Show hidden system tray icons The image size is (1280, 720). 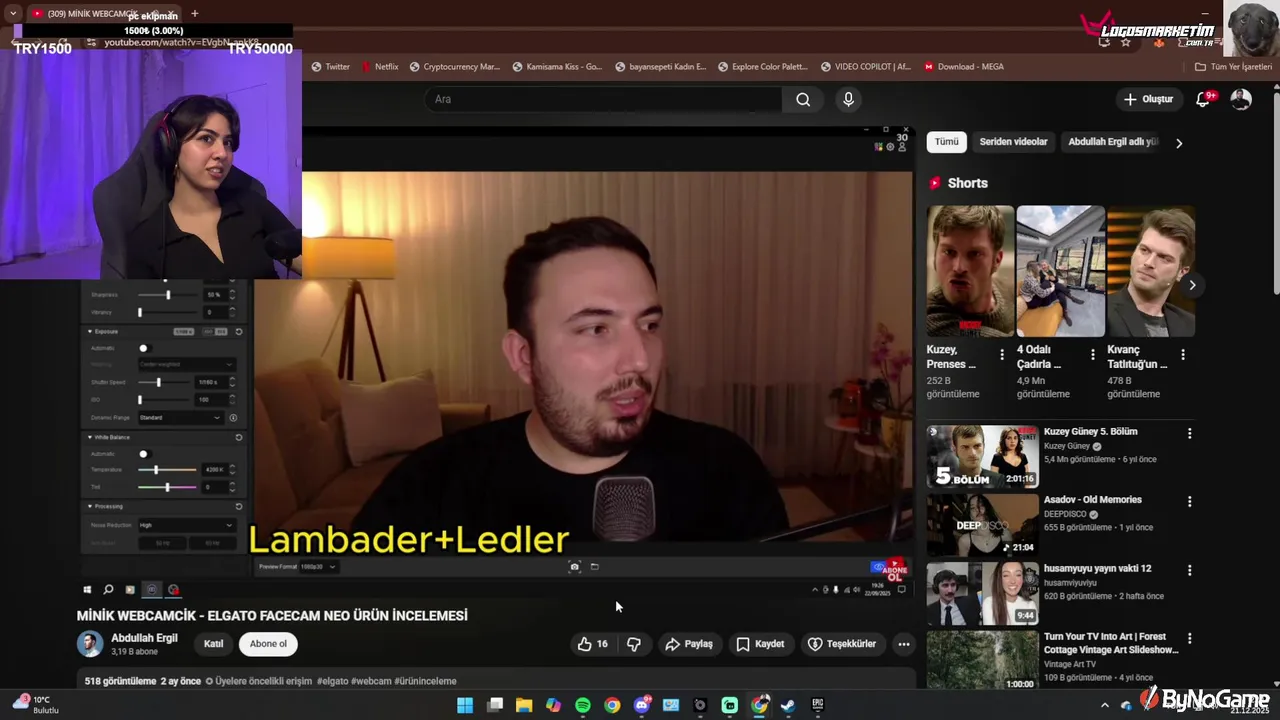[x=1105, y=705]
